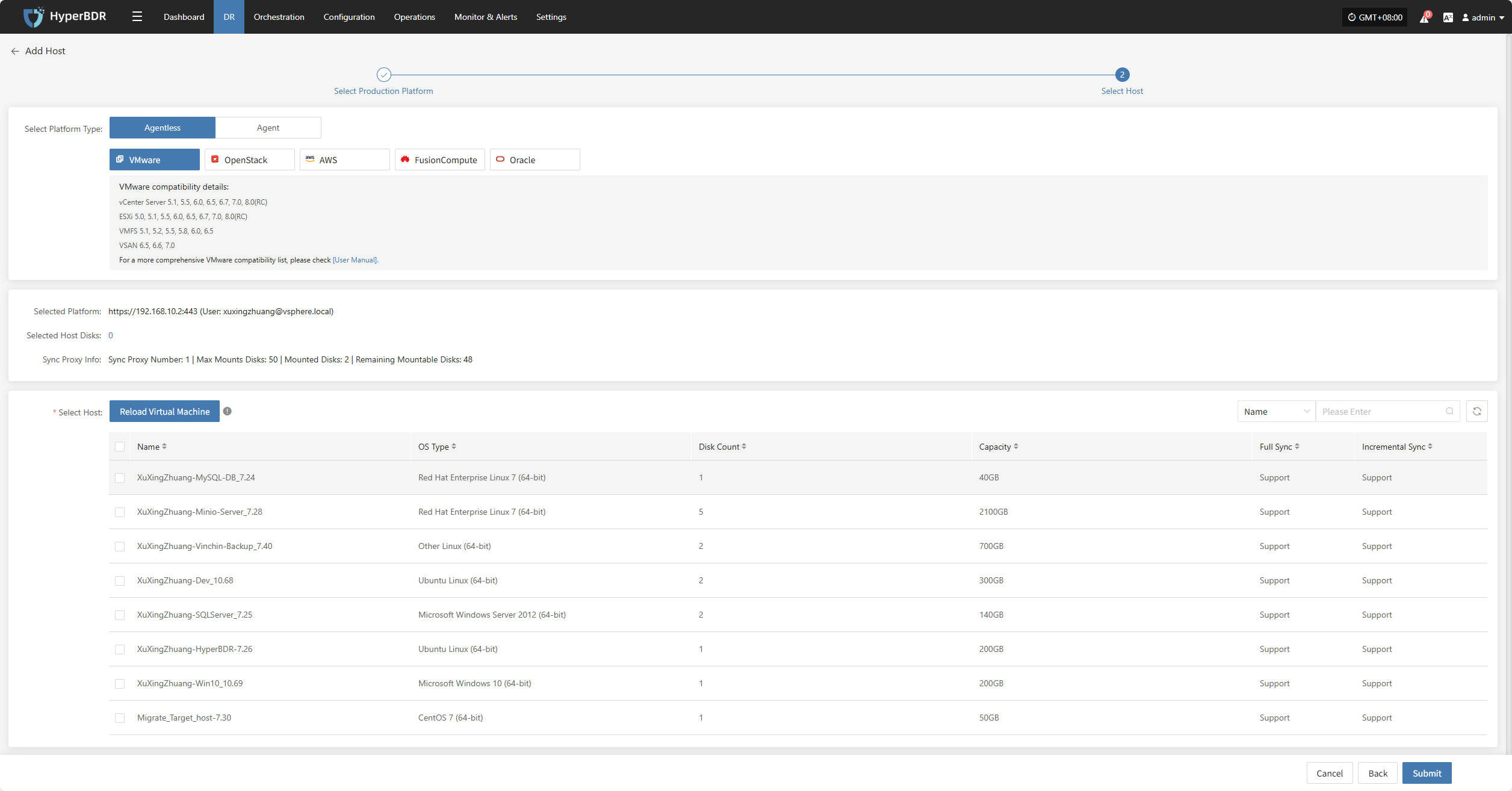Select the Agentless platform type tab
The height and width of the screenshot is (791, 1512).
[x=163, y=128]
